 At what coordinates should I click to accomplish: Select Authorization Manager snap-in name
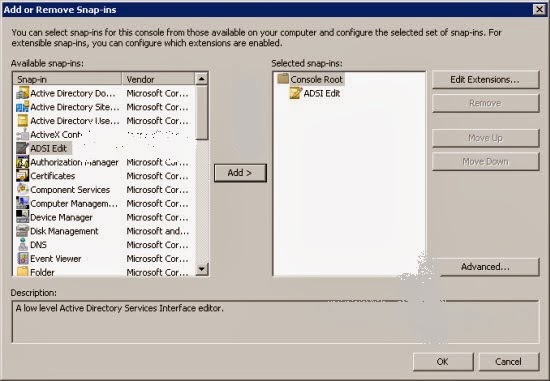click(x=74, y=162)
